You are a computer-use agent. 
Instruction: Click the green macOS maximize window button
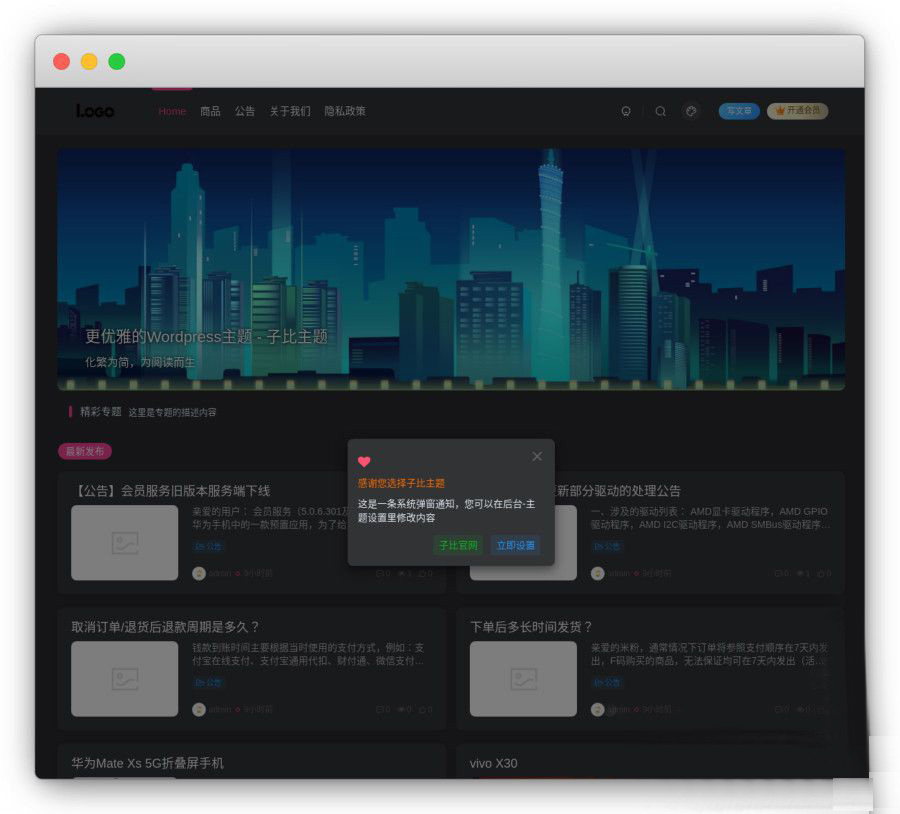click(117, 61)
